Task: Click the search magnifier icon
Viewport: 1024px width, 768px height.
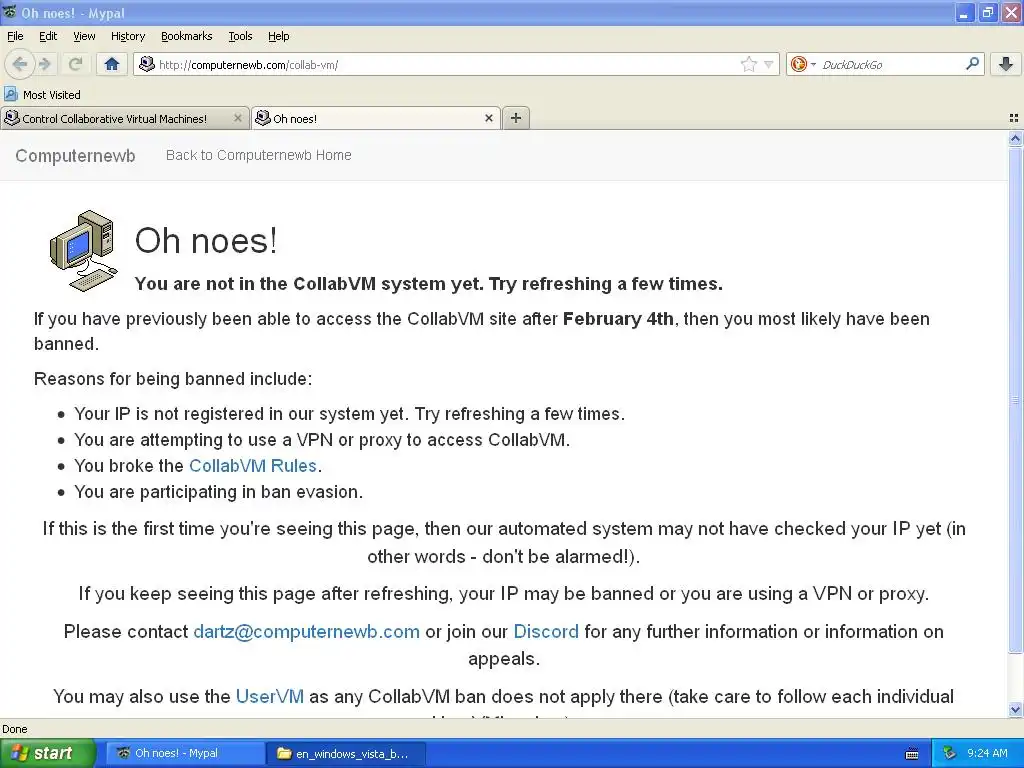Action: tap(972, 64)
